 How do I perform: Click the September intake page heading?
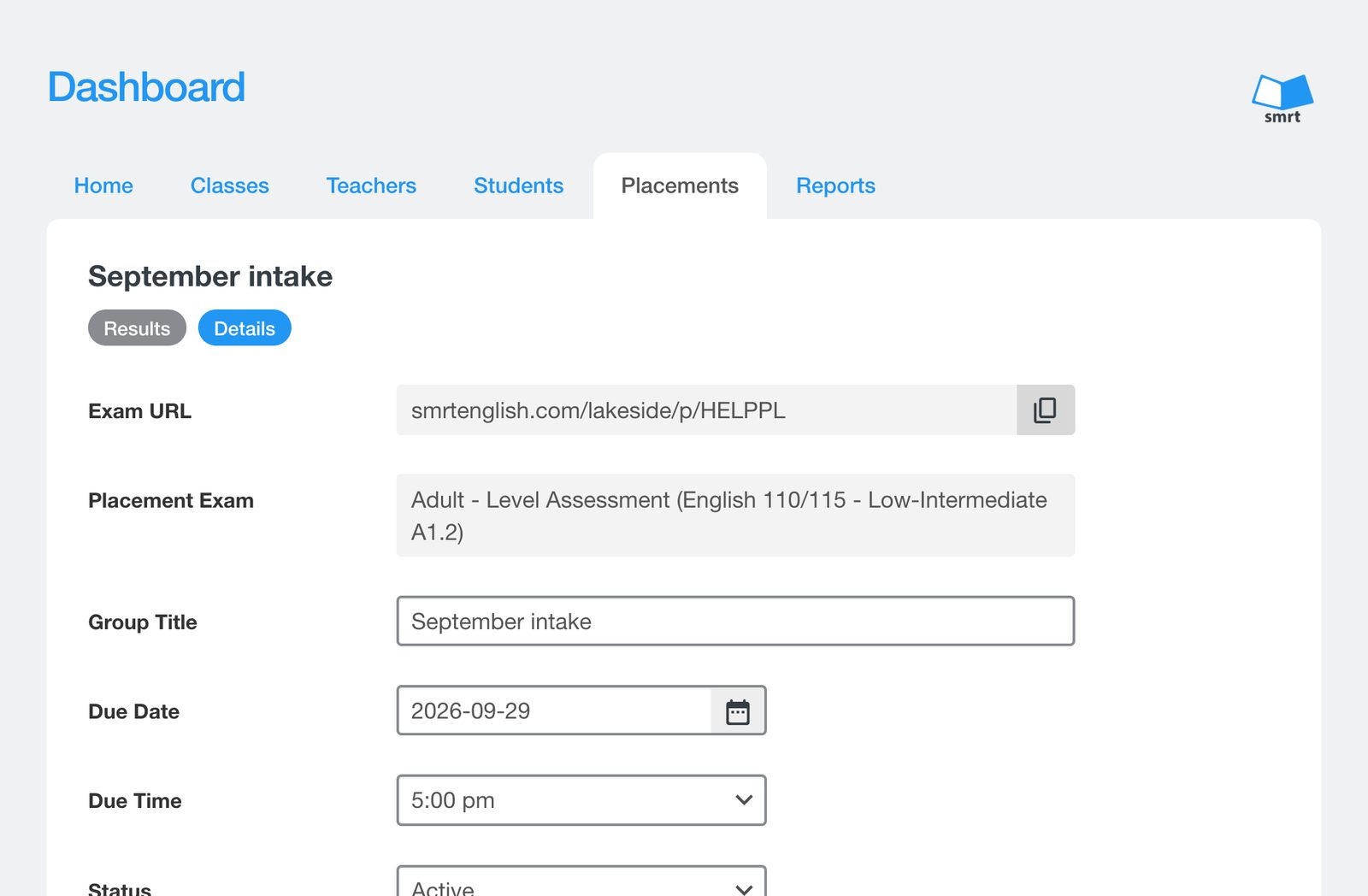click(210, 276)
